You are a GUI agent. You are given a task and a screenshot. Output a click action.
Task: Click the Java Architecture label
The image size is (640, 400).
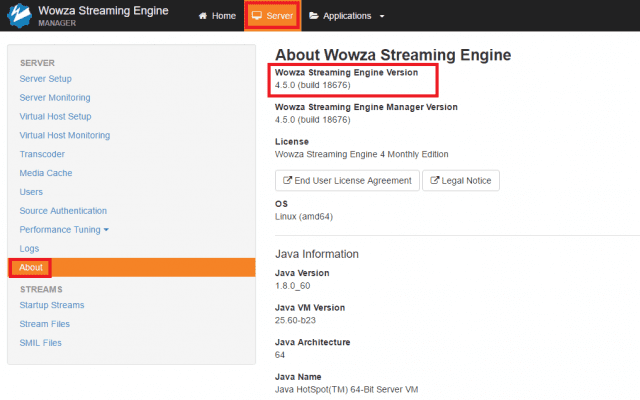coord(313,342)
